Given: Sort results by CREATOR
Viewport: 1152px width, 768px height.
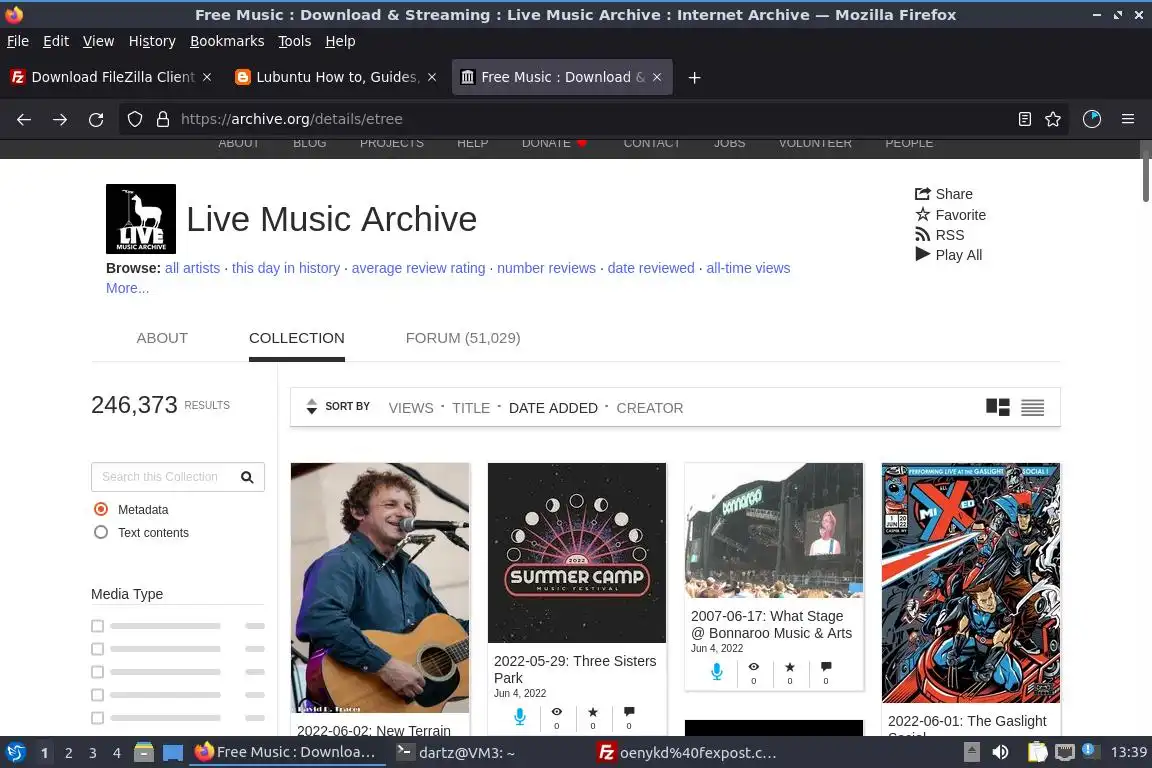Looking at the screenshot, I should coord(649,408).
